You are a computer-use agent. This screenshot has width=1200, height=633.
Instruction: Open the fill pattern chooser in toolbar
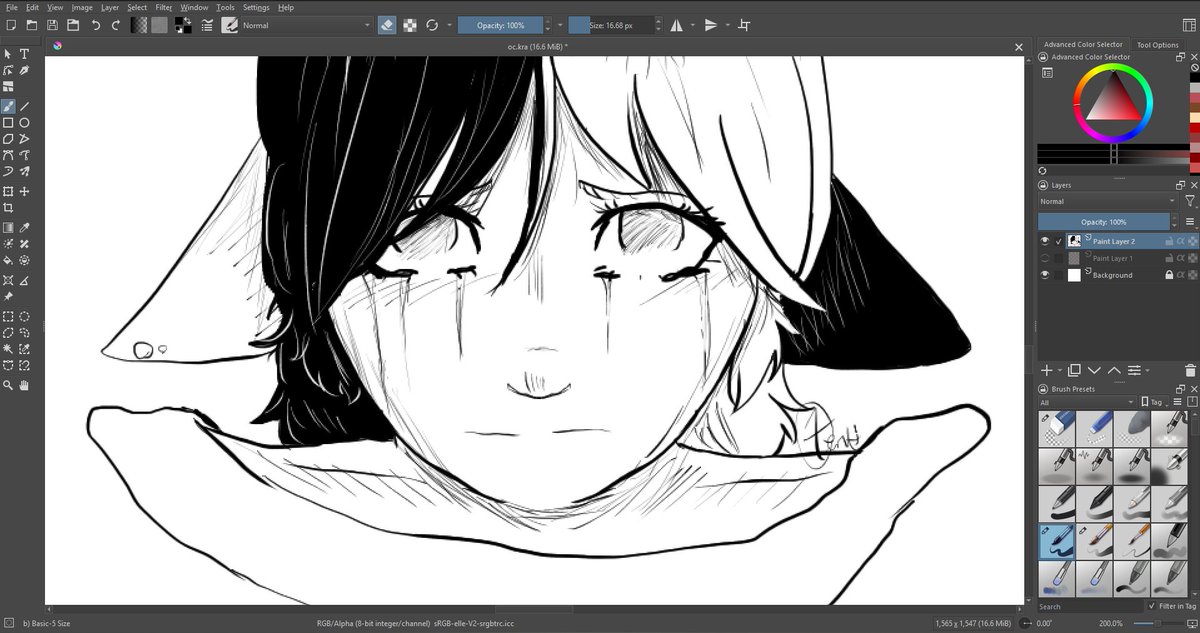159,25
